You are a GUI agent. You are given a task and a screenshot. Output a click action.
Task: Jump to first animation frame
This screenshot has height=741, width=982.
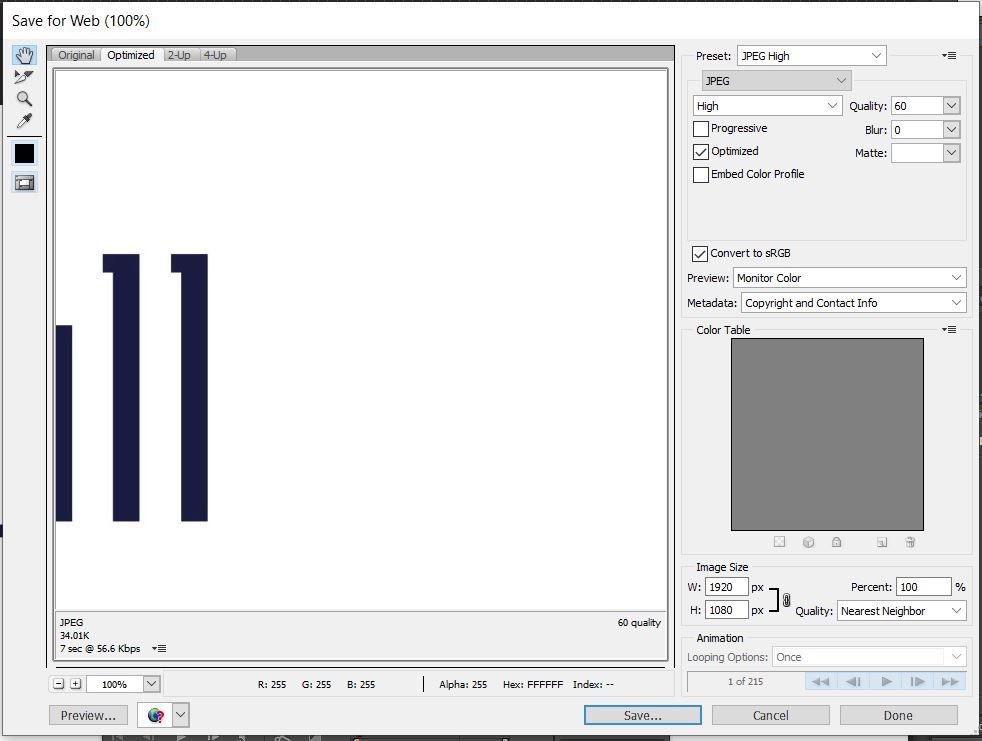pos(820,681)
